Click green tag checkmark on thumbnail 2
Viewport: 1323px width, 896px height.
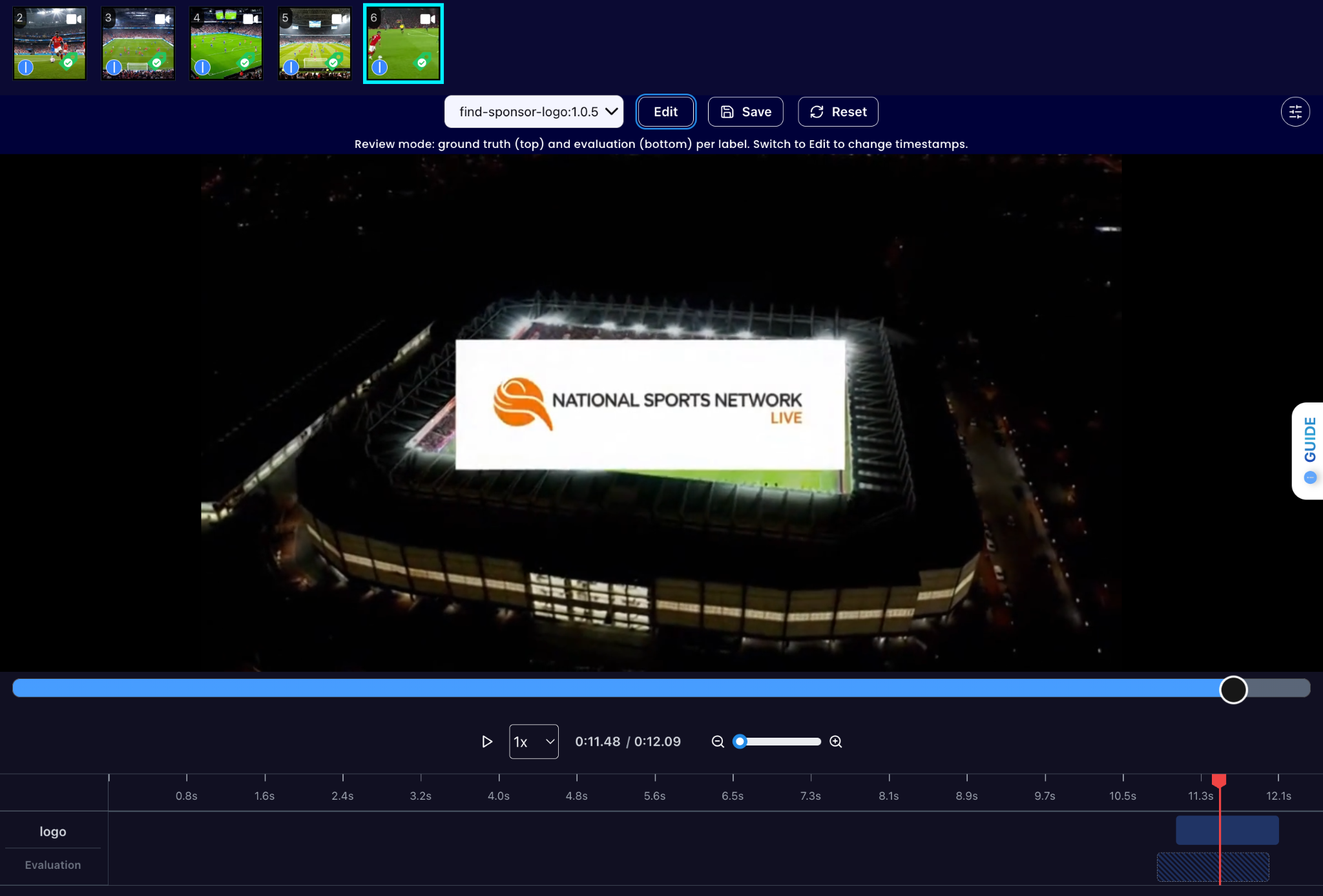click(x=68, y=63)
